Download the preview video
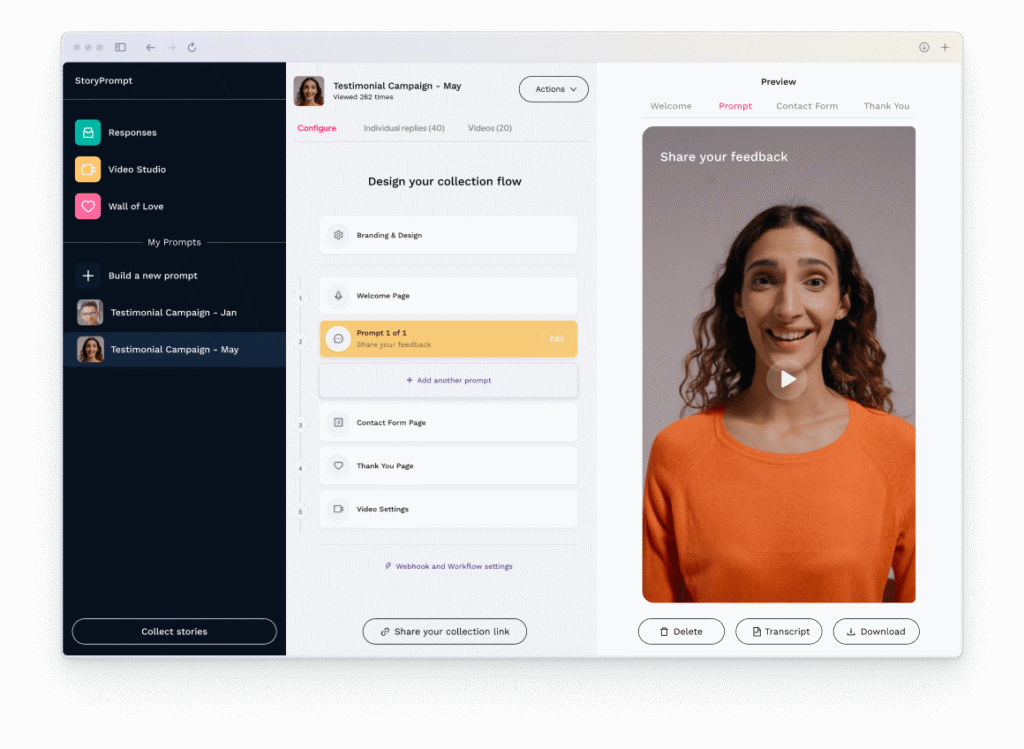This screenshot has height=749, width=1024. [x=876, y=631]
